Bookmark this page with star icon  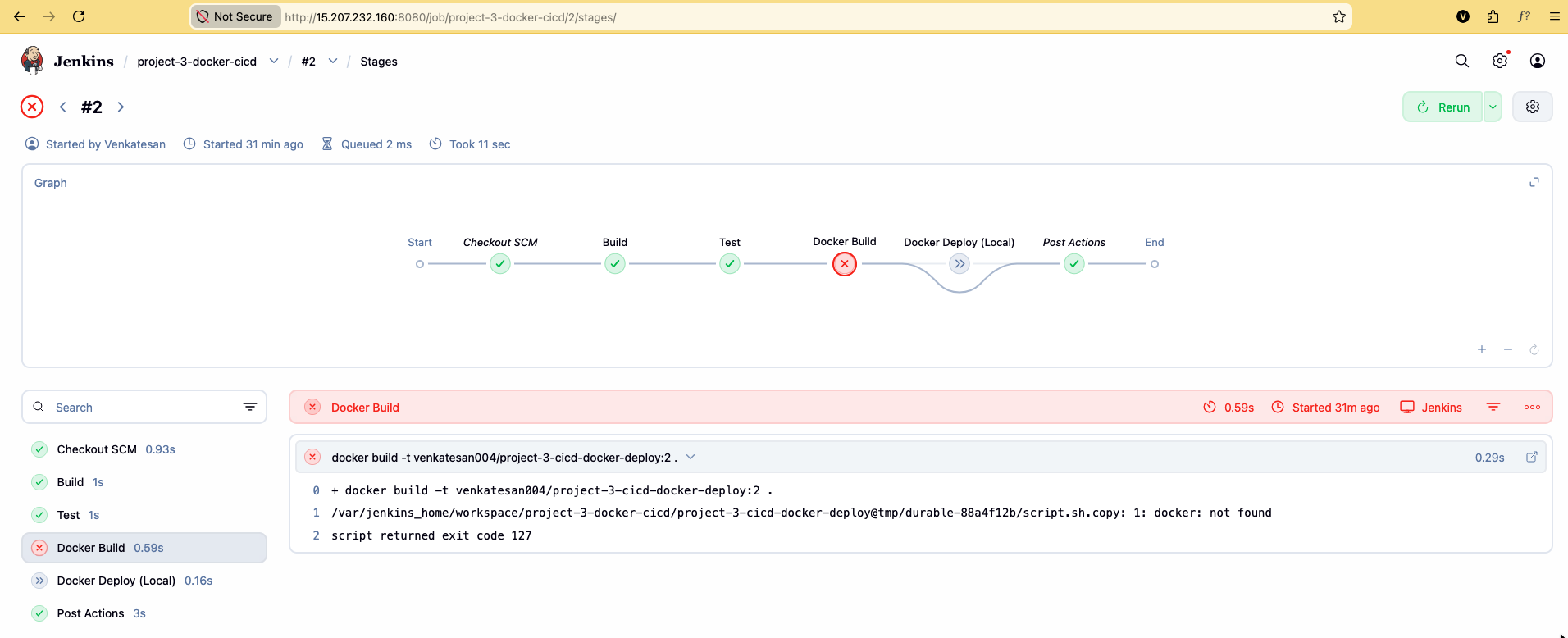tap(1338, 16)
